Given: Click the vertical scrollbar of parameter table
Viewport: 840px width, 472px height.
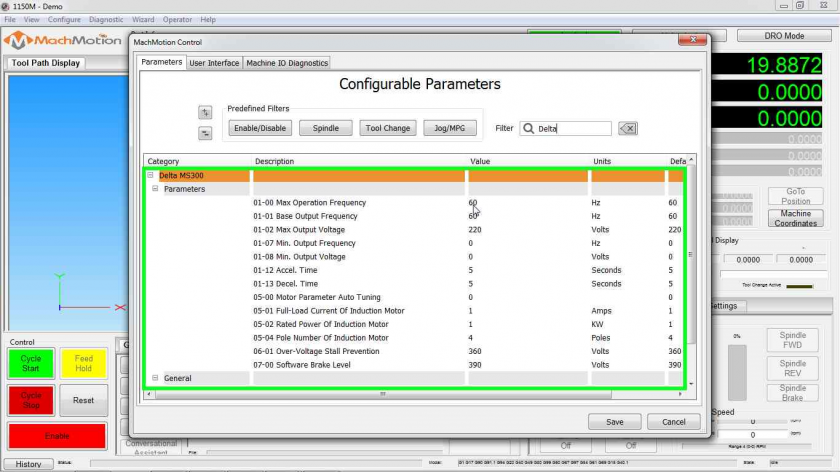Looking at the screenshot, I should 691,254.
